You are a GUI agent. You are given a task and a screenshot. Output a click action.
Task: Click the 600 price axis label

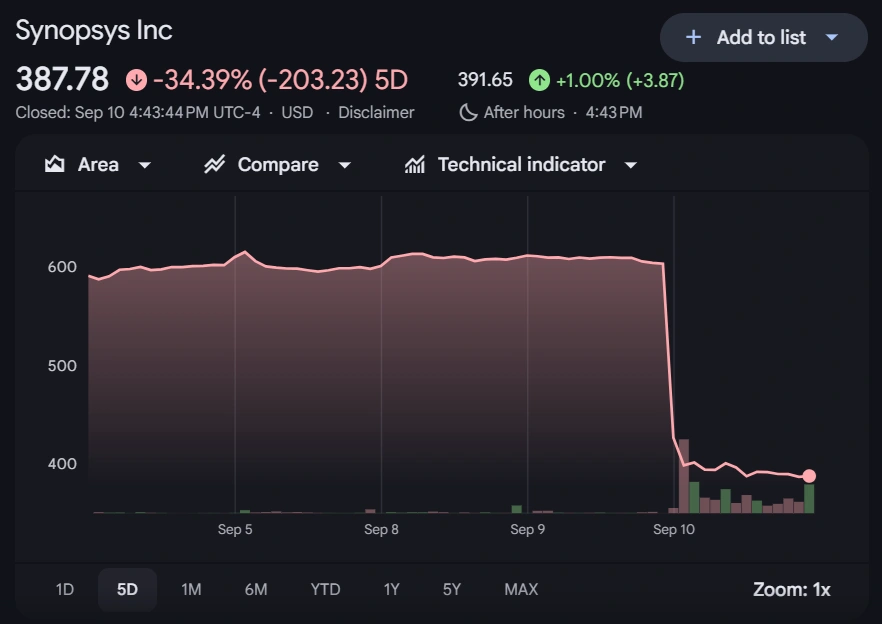62,267
